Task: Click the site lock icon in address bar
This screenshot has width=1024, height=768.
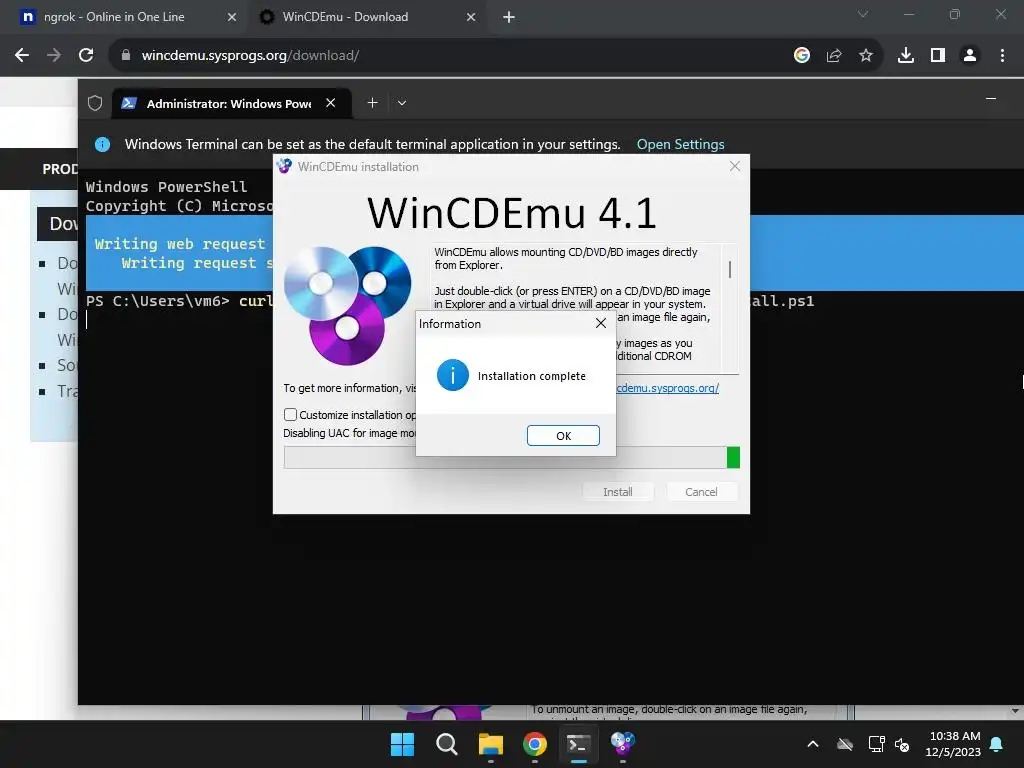Action: [x=126, y=56]
